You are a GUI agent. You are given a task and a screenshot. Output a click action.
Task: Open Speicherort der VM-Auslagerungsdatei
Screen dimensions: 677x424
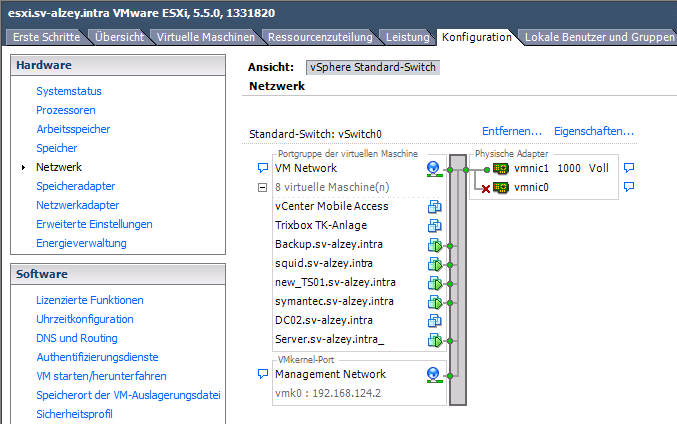(x=128, y=395)
